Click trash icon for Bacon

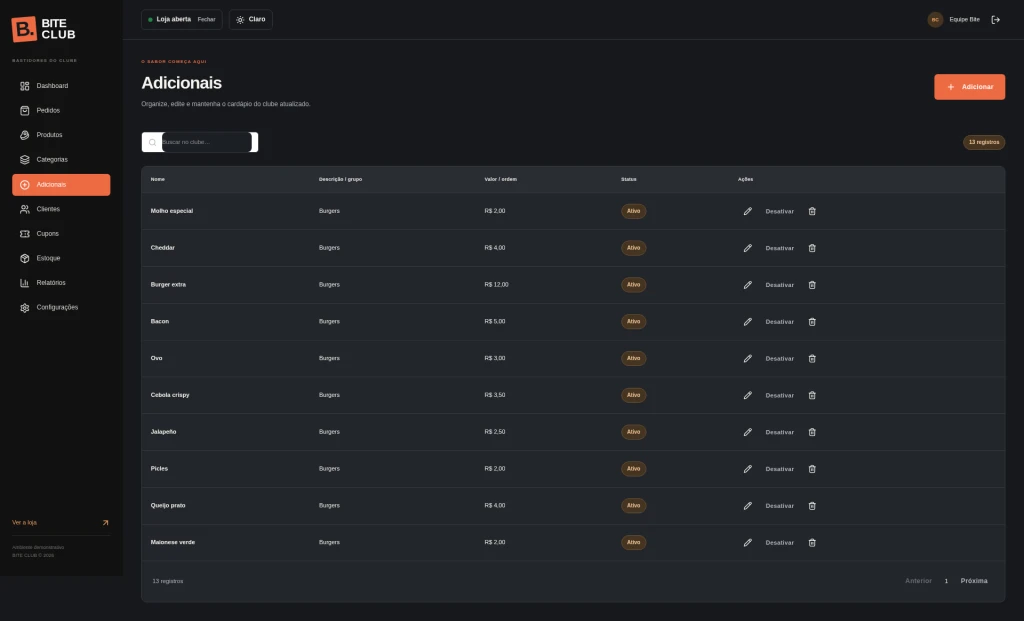pos(812,322)
